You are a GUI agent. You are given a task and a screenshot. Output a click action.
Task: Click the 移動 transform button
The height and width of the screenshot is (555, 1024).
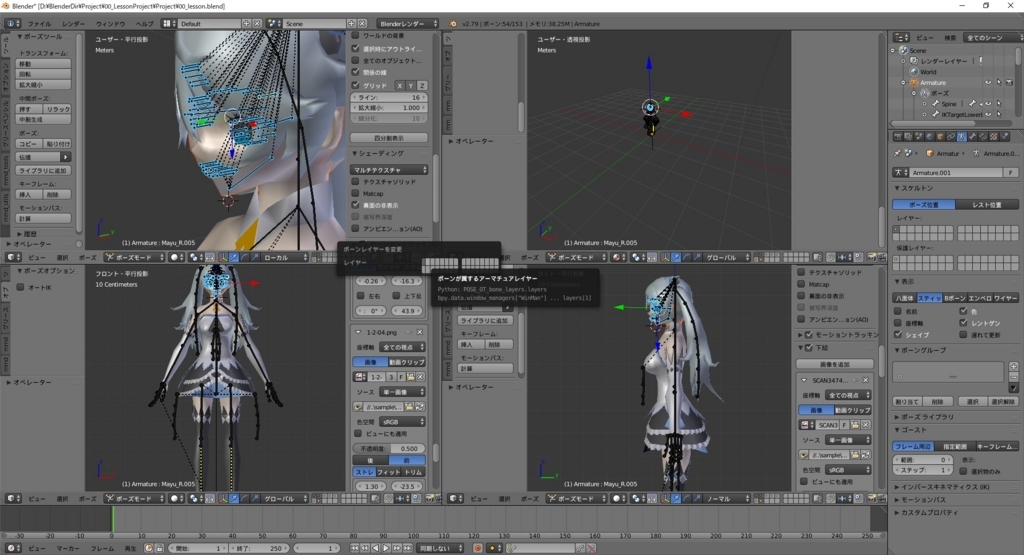[44, 64]
